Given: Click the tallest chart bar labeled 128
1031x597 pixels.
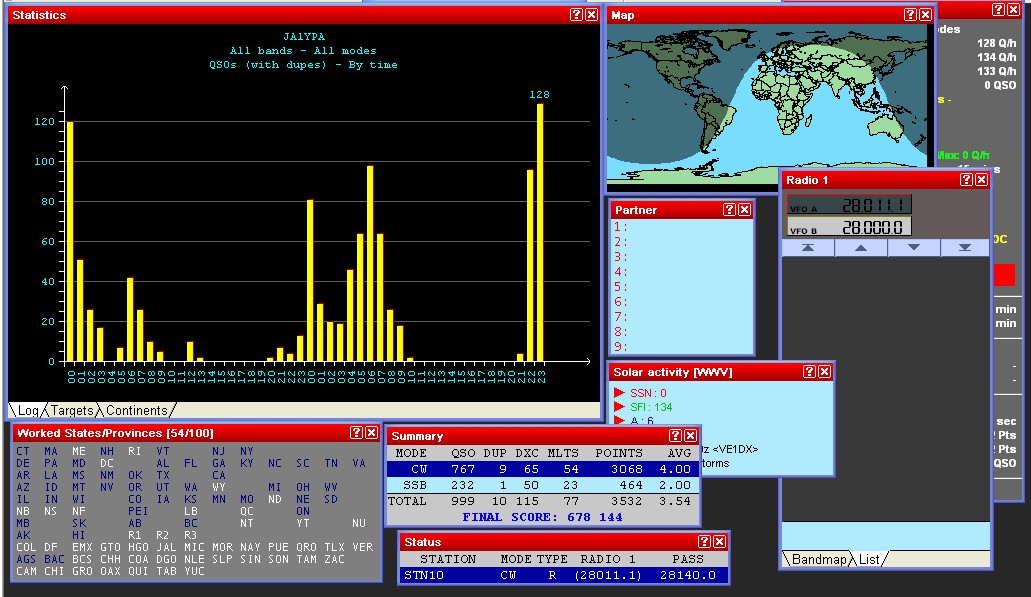Looking at the screenshot, I should point(540,233).
